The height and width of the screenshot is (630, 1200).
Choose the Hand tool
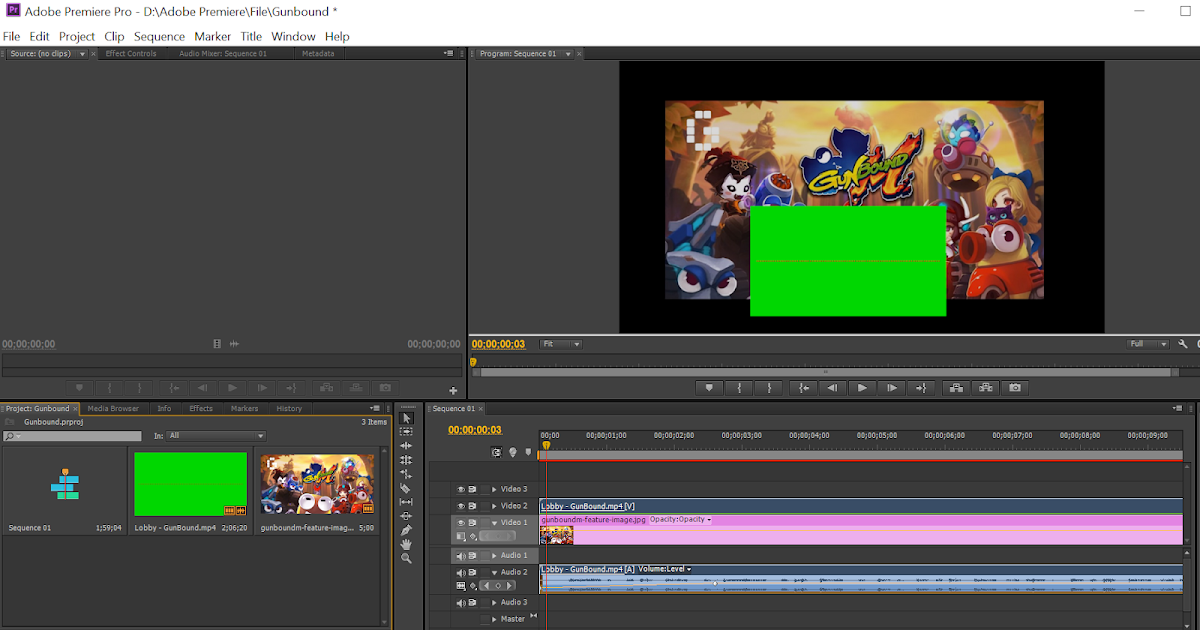[x=406, y=544]
